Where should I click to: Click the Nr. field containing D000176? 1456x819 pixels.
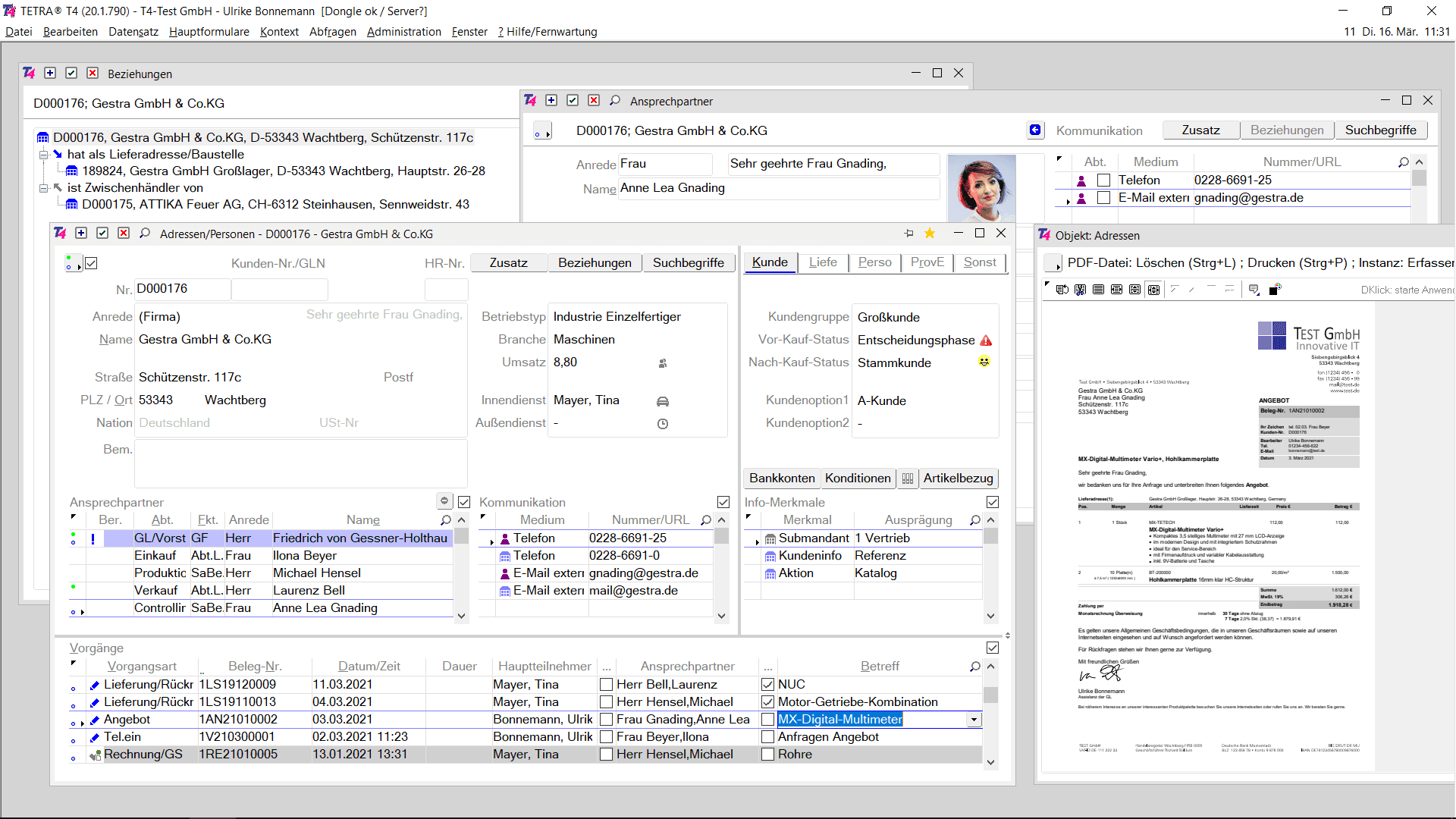pyautogui.click(x=183, y=289)
